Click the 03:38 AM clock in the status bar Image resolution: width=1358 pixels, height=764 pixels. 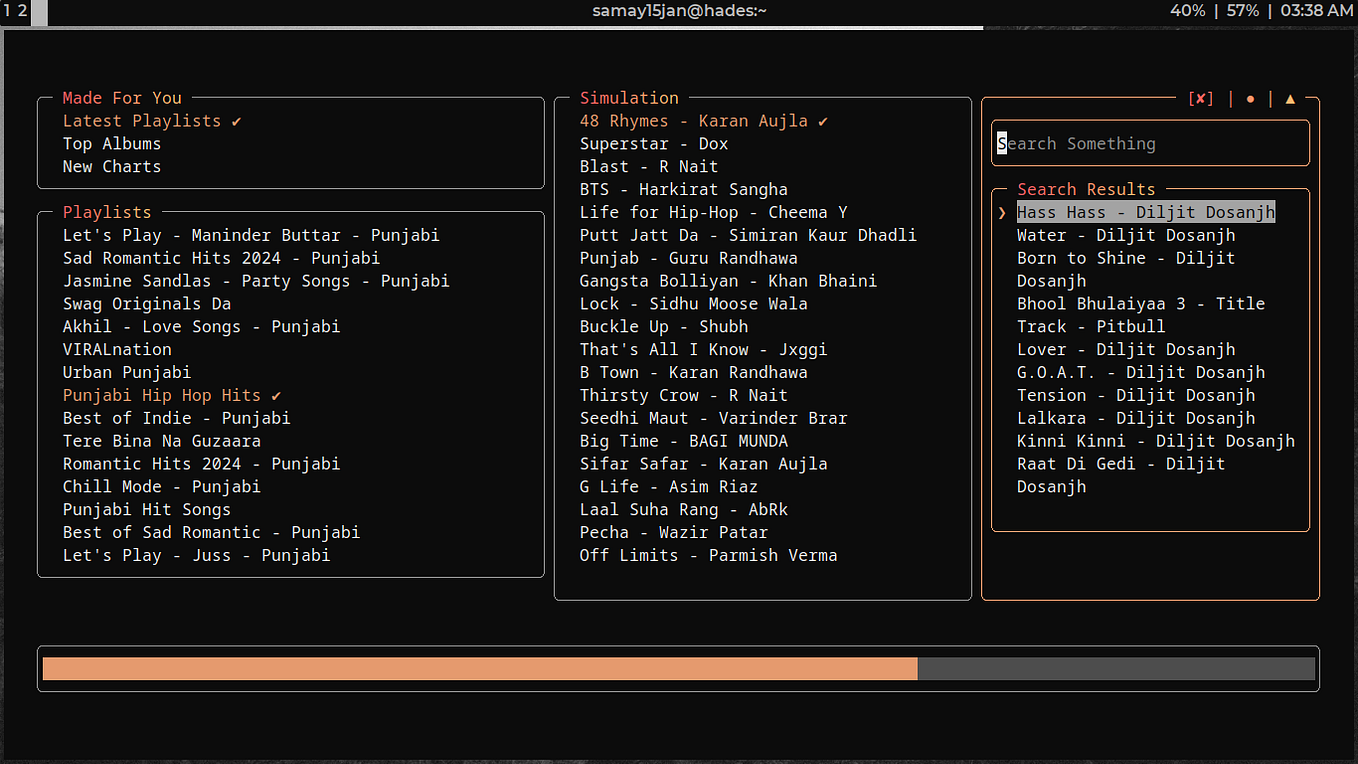click(1317, 11)
